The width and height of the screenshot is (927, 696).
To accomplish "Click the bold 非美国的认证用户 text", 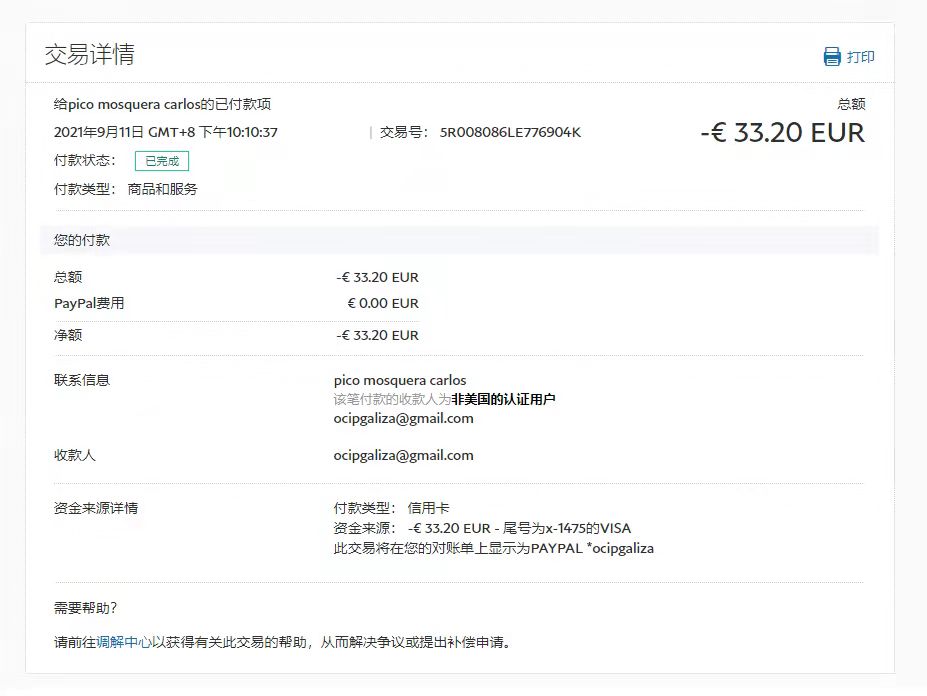I will click(503, 399).
